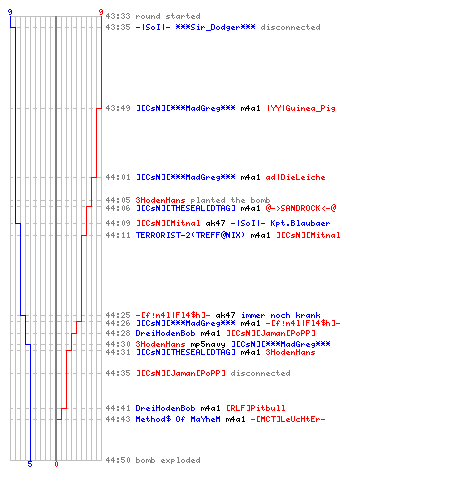Click blue team final count 5

click(x=30, y=464)
